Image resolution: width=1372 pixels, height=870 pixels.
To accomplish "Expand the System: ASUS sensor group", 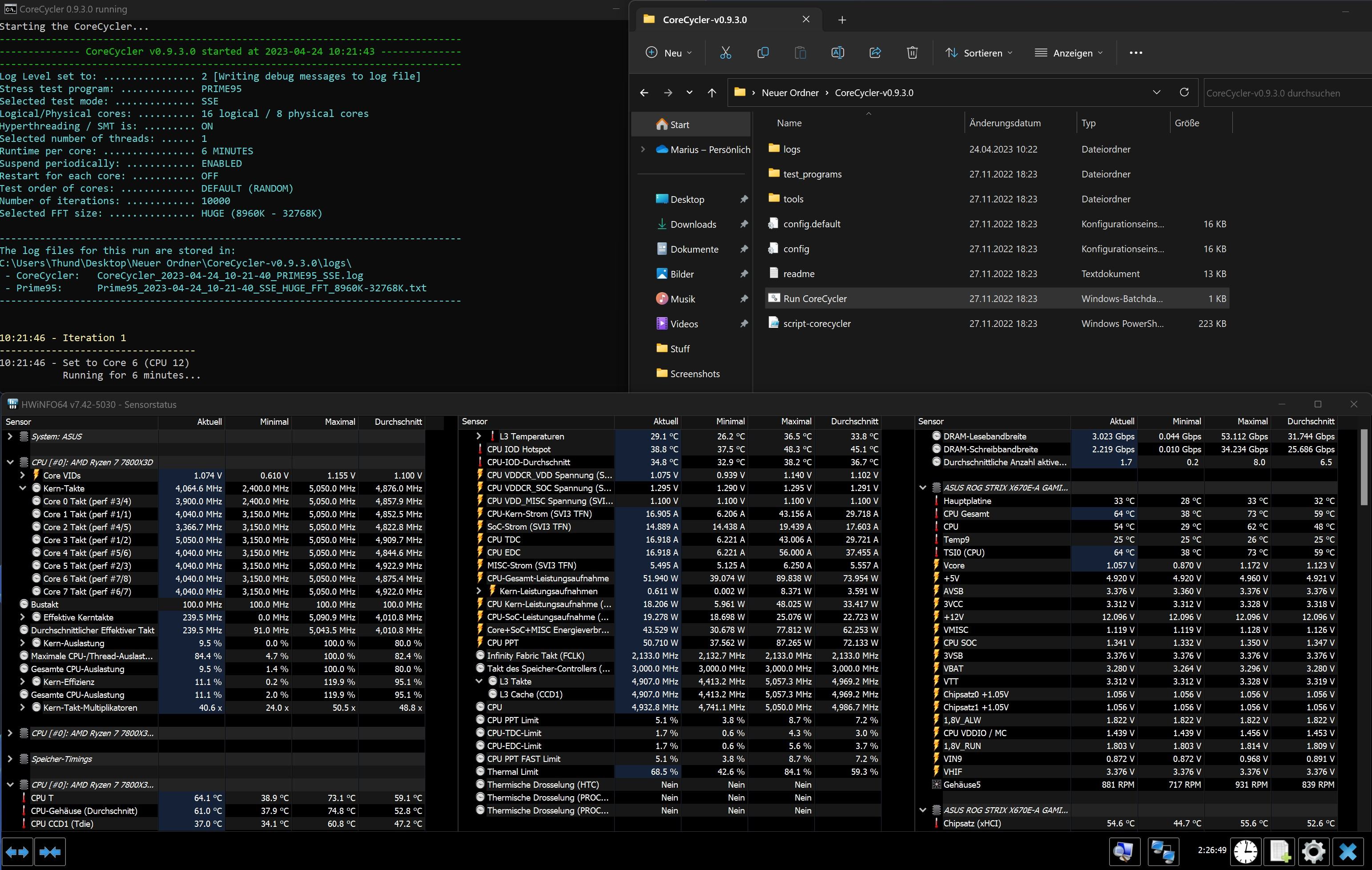I will 10,436.
